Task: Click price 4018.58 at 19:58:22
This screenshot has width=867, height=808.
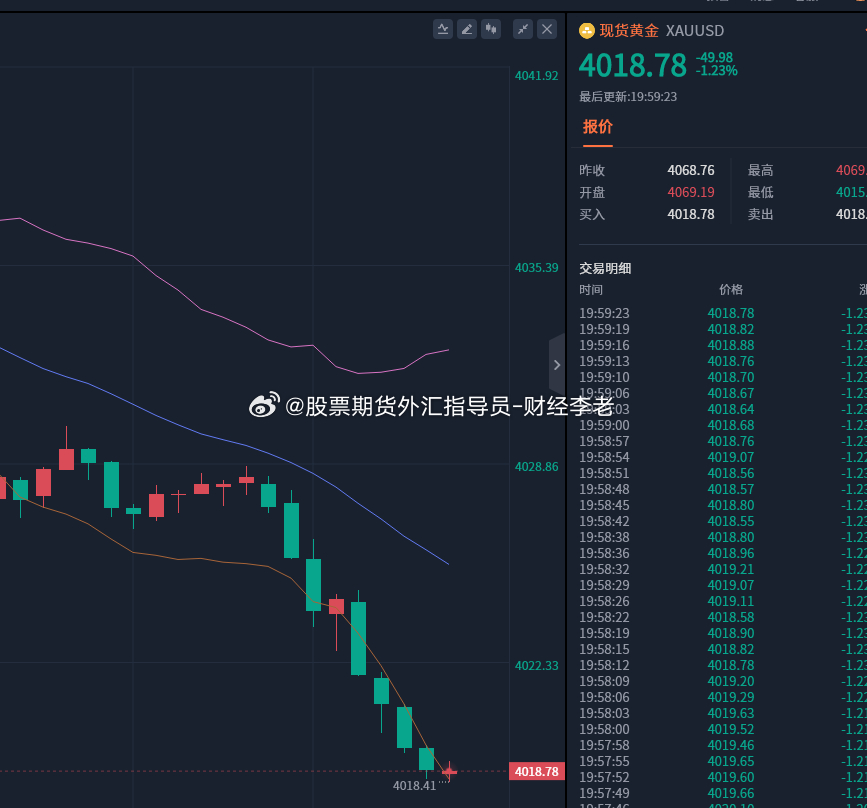Action: tap(731, 618)
